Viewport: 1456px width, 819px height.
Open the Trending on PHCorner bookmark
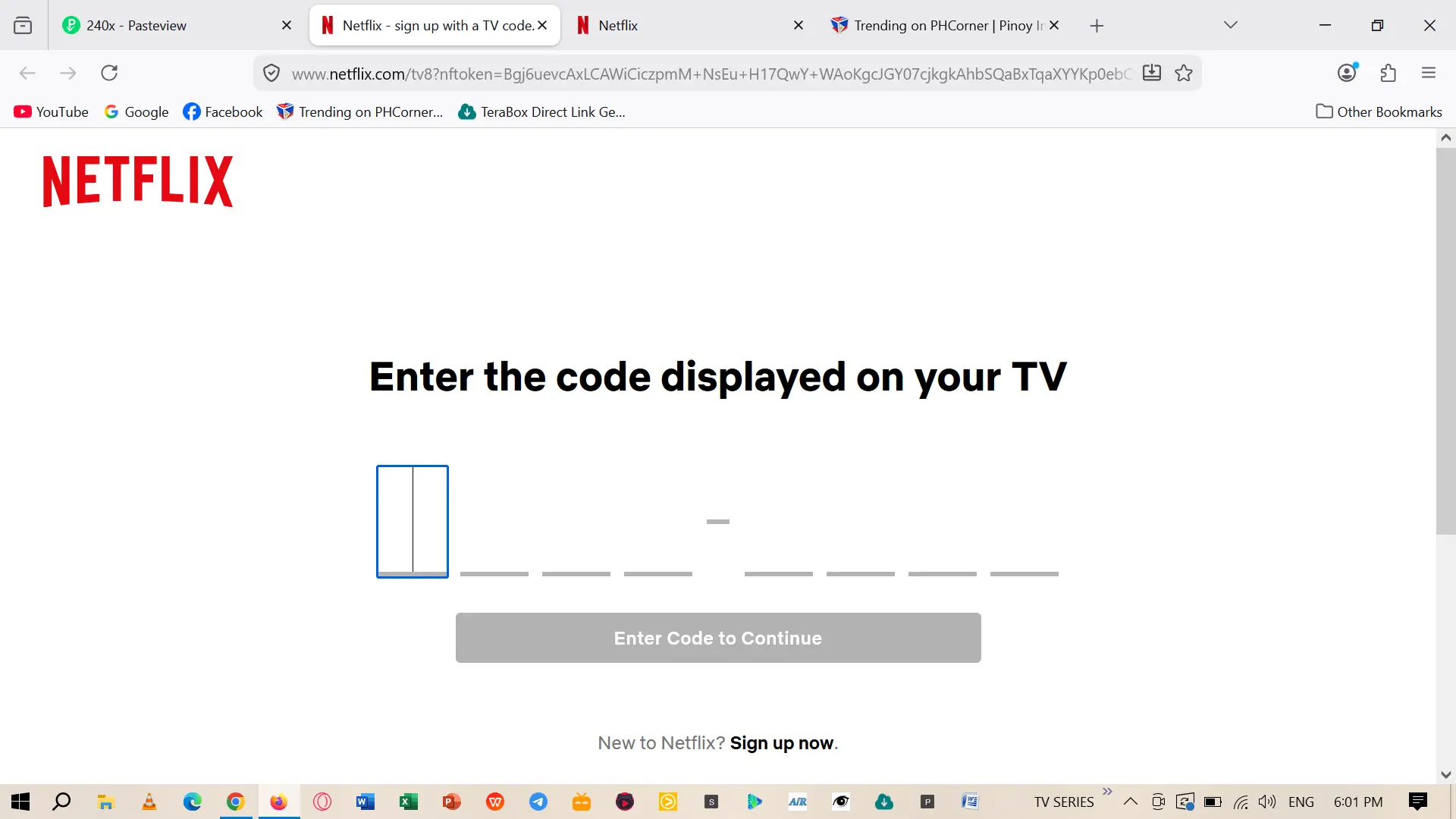(359, 111)
